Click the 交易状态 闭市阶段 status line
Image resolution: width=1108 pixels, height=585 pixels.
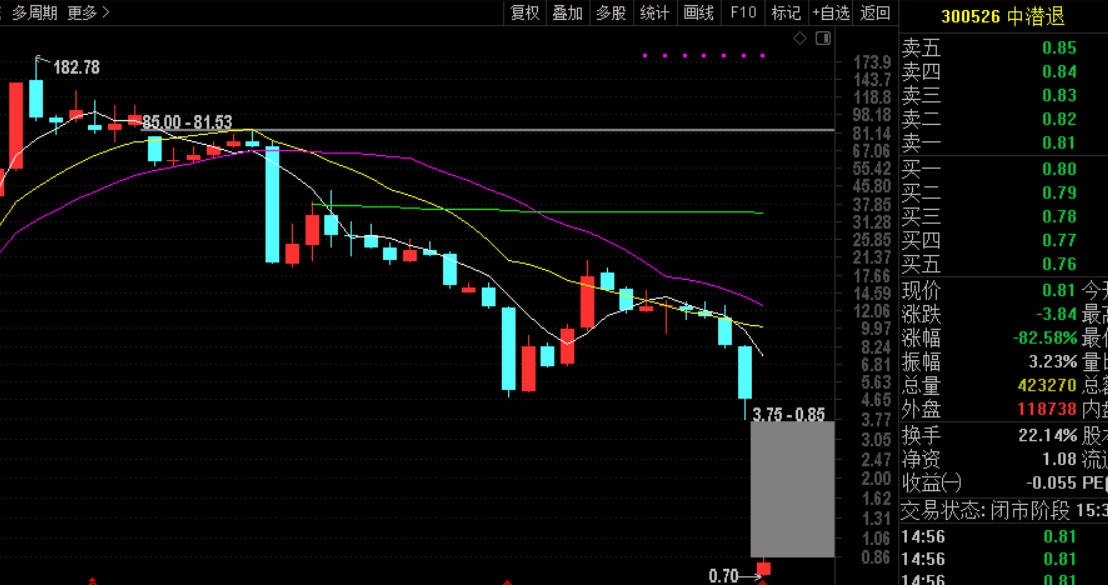[x=1003, y=509]
